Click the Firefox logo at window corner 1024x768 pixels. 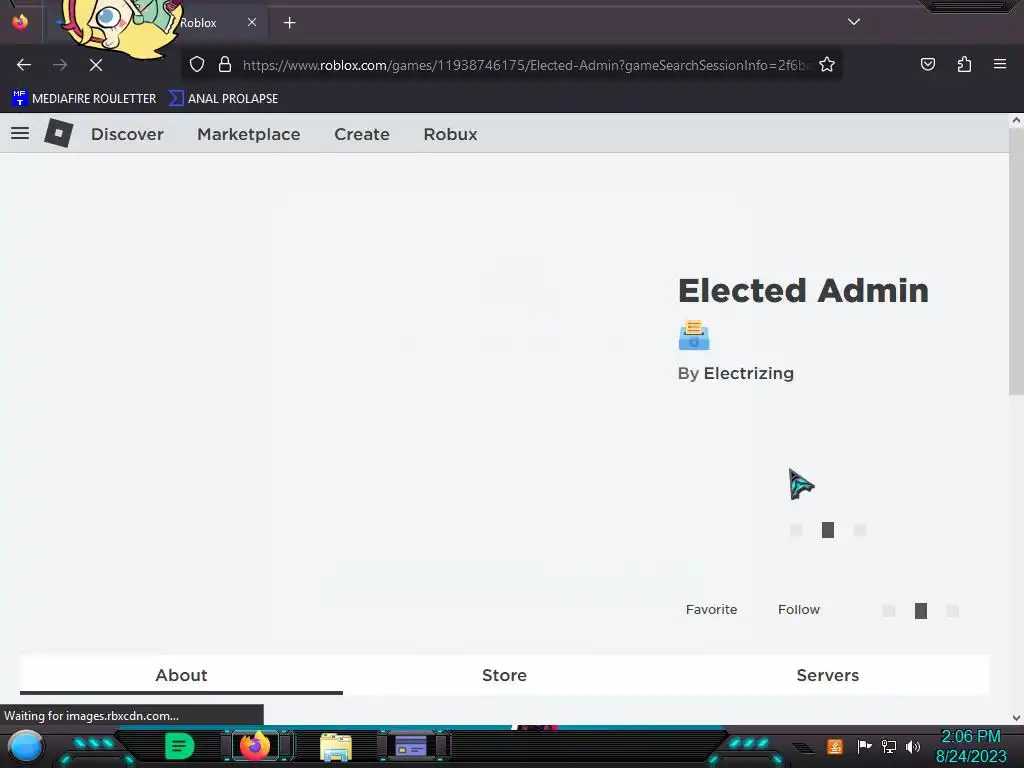click(x=20, y=22)
